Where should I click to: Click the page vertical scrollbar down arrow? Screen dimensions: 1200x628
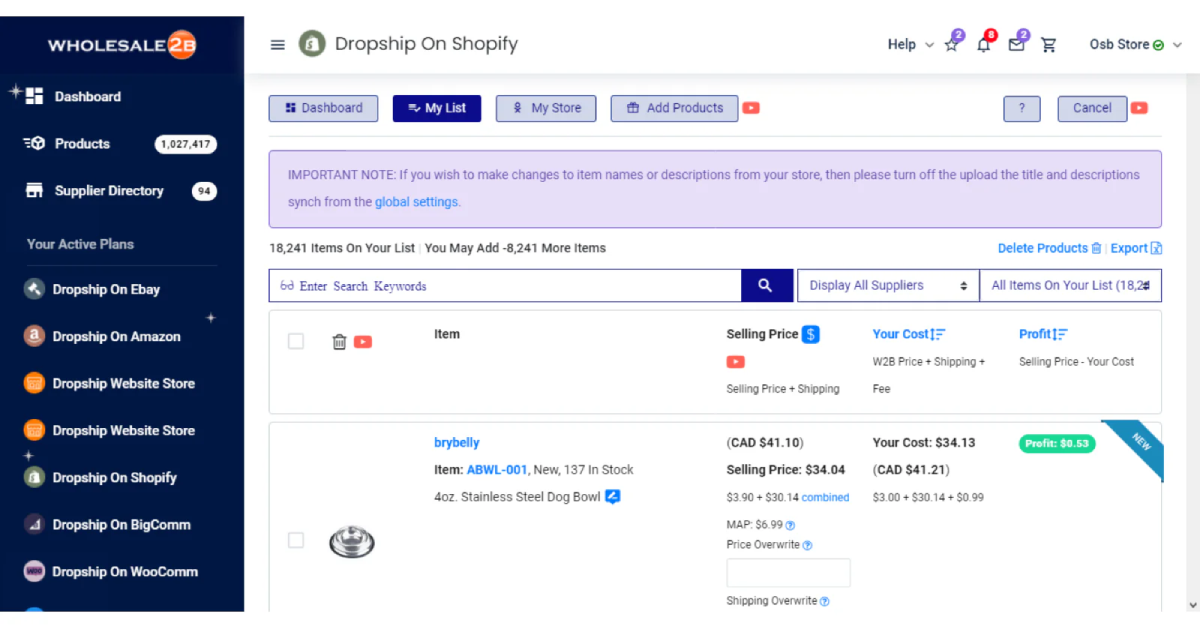click(1191, 604)
